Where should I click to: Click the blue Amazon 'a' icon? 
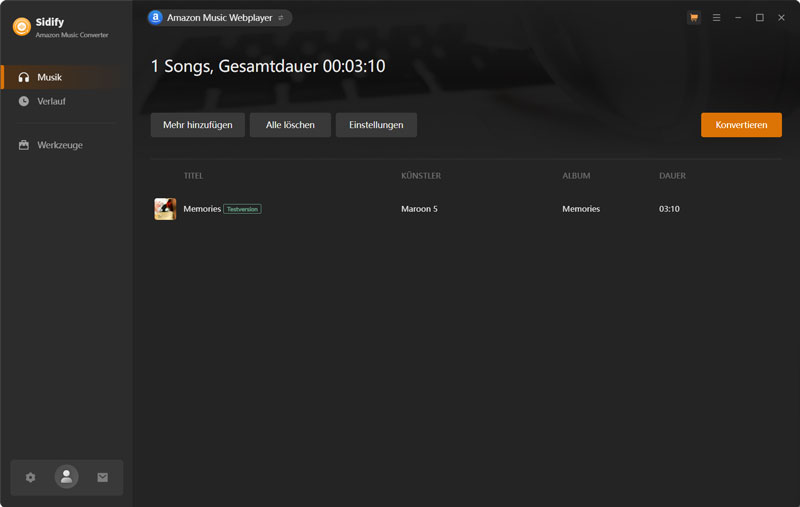point(155,17)
